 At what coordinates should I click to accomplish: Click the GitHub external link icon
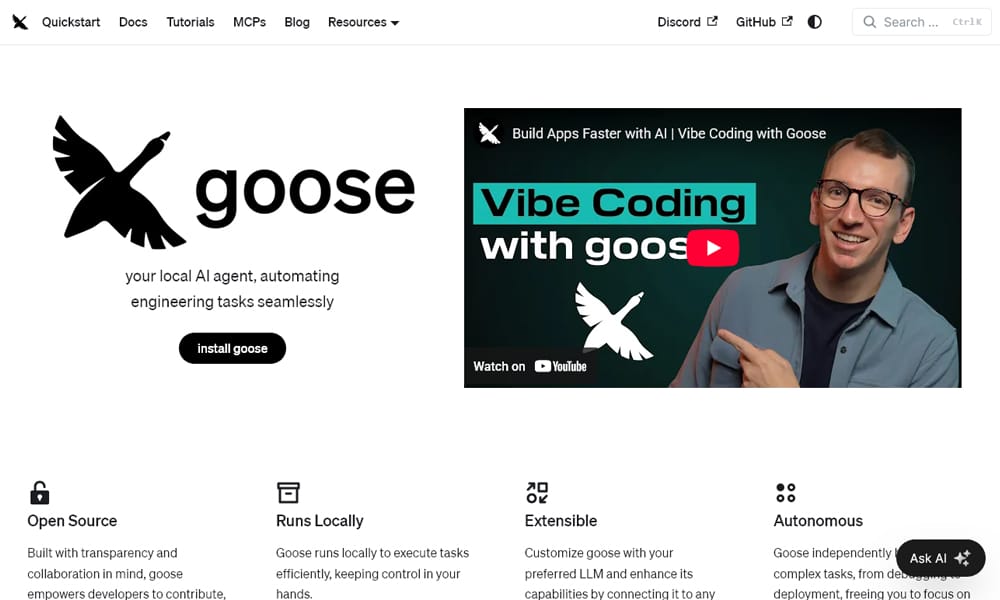coord(786,20)
